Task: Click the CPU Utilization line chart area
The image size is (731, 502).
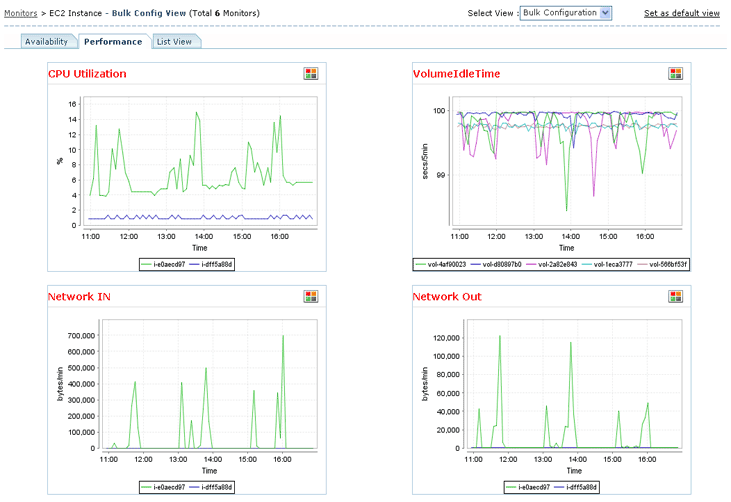Action: [x=200, y=162]
